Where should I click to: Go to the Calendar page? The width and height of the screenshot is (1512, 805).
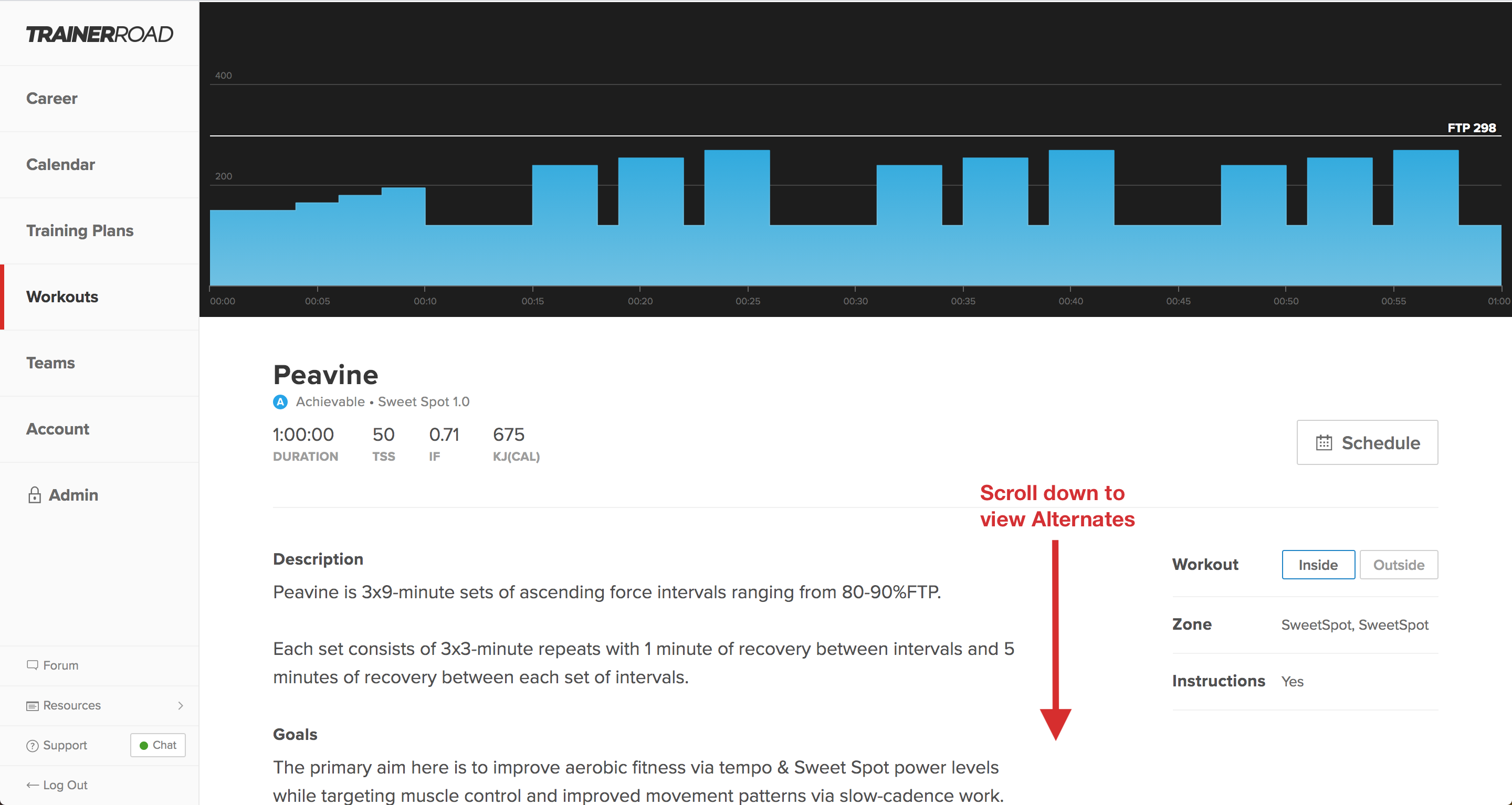tap(60, 164)
